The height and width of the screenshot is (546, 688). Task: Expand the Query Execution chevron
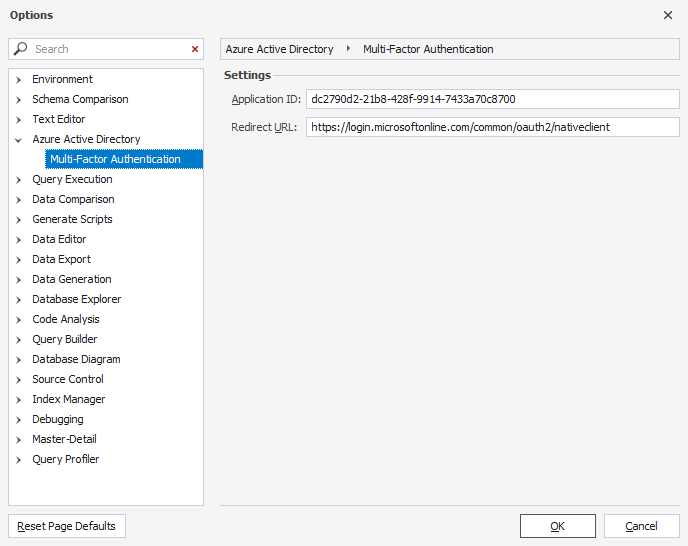[18, 180]
